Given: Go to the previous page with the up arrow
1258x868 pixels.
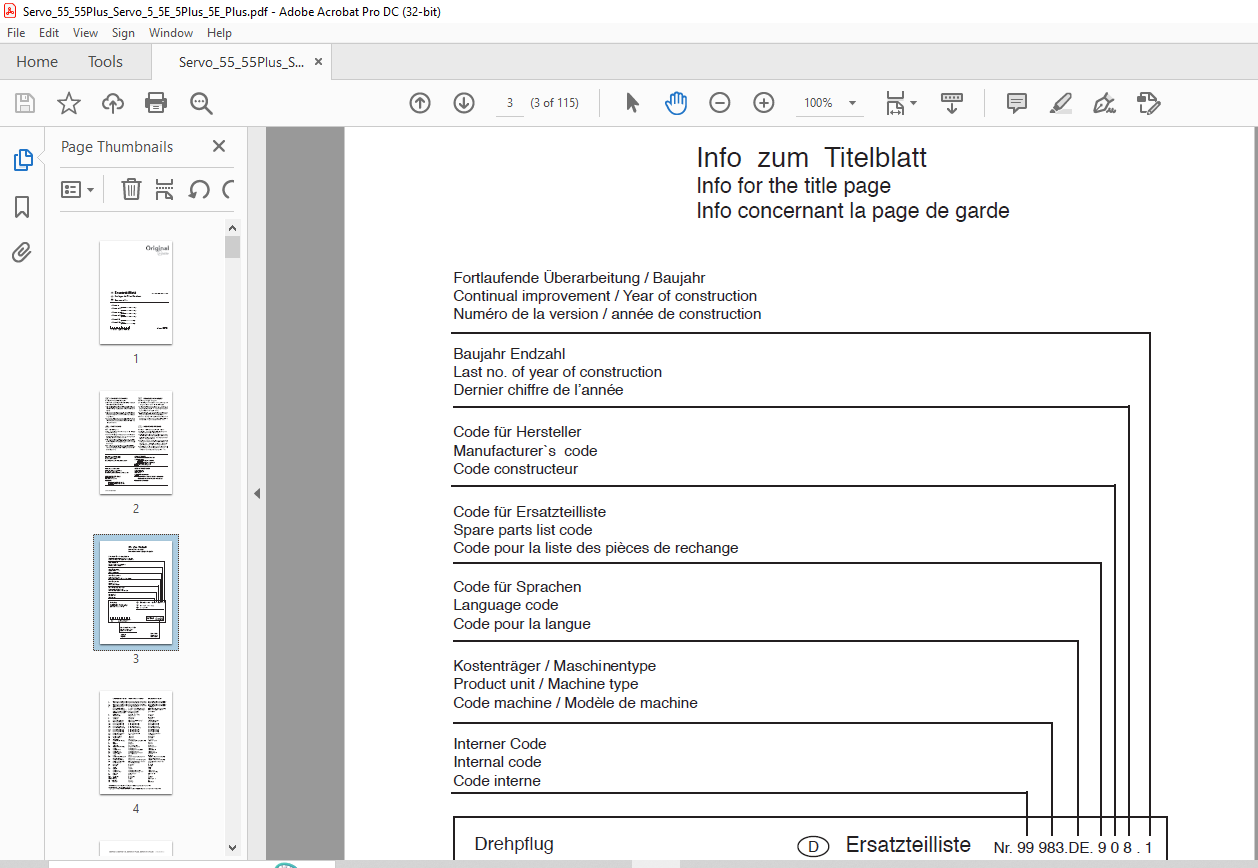Looking at the screenshot, I should (420, 103).
